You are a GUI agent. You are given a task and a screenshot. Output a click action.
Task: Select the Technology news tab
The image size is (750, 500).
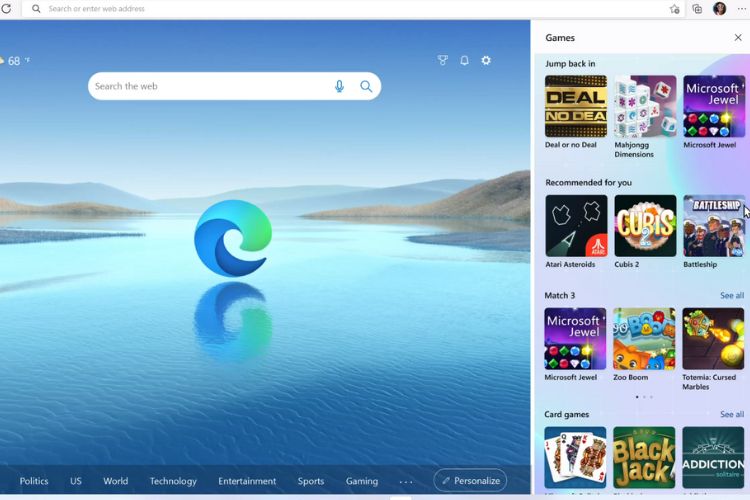[x=173, y=481]
